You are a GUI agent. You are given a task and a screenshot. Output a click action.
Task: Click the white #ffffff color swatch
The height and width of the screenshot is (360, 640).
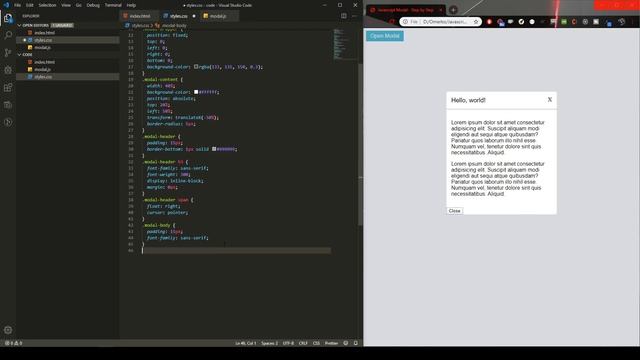[x=196, y=92]
